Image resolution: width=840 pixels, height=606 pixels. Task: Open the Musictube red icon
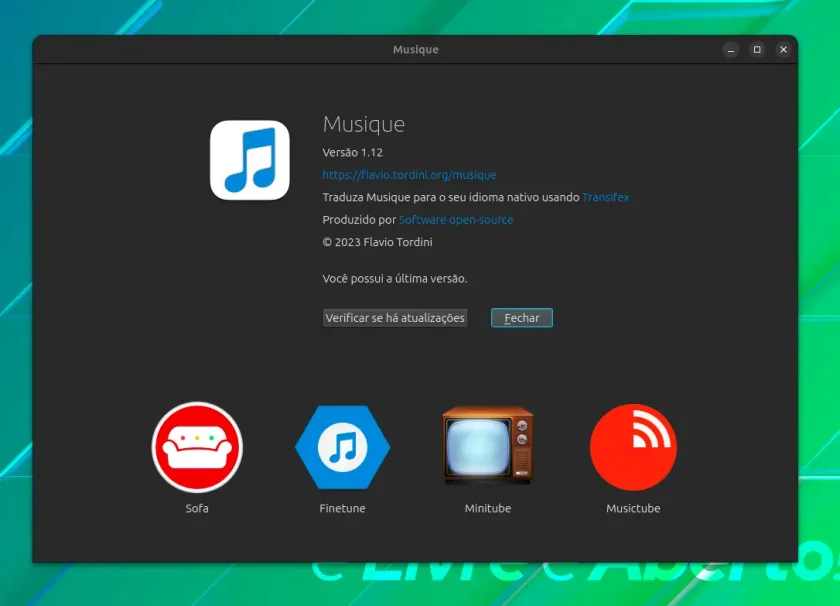pos(633,447)
